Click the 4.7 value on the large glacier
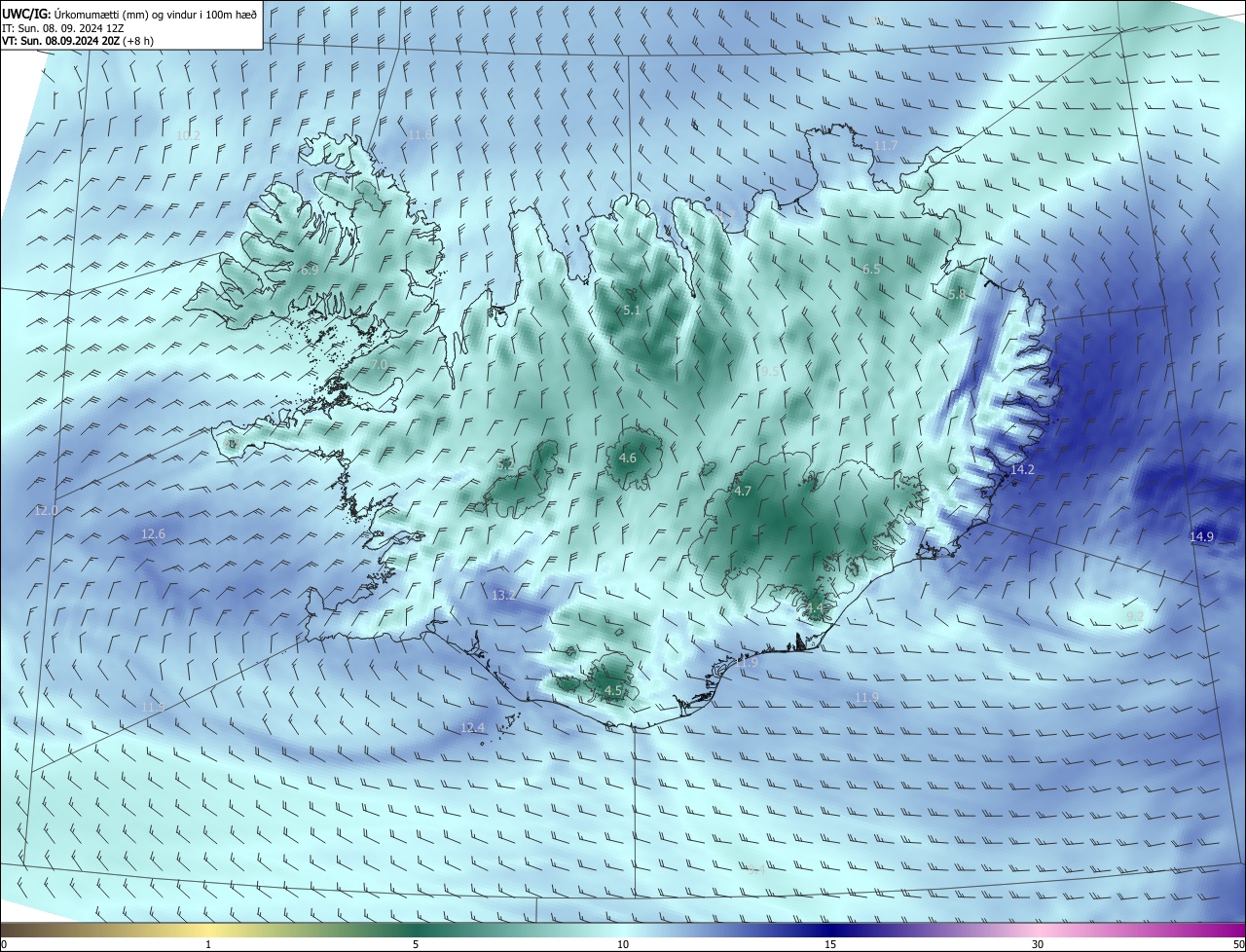 743,492
